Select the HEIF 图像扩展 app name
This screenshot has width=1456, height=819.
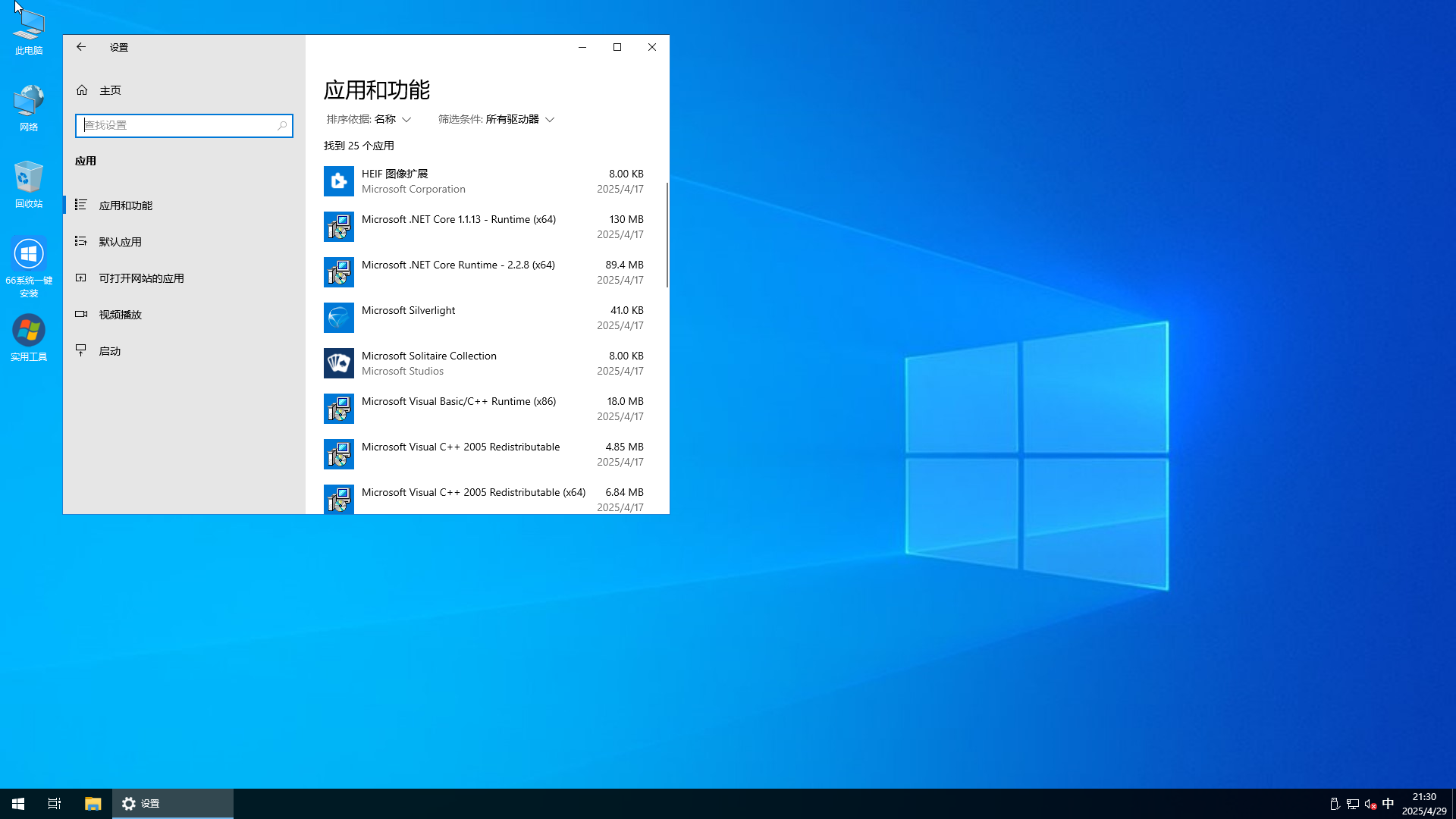click(394, 174)
